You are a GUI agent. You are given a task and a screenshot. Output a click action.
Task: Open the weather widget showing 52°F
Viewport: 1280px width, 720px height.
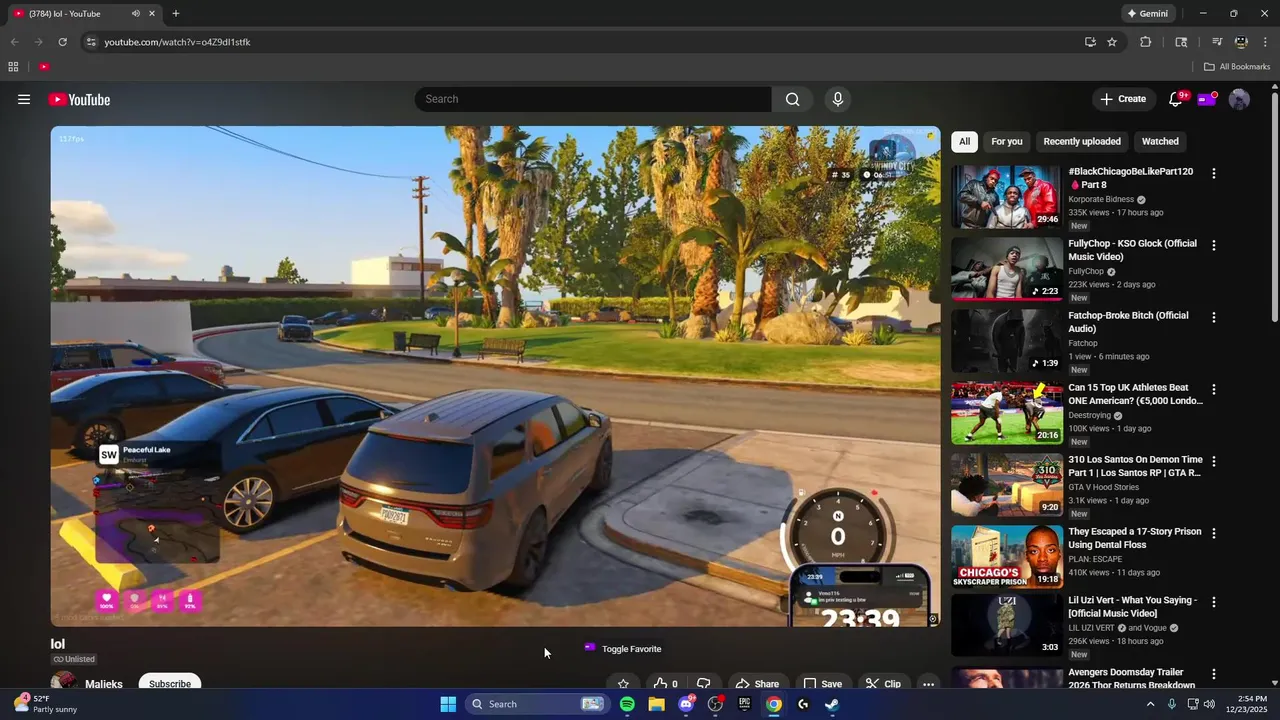[x=45, y=704]
